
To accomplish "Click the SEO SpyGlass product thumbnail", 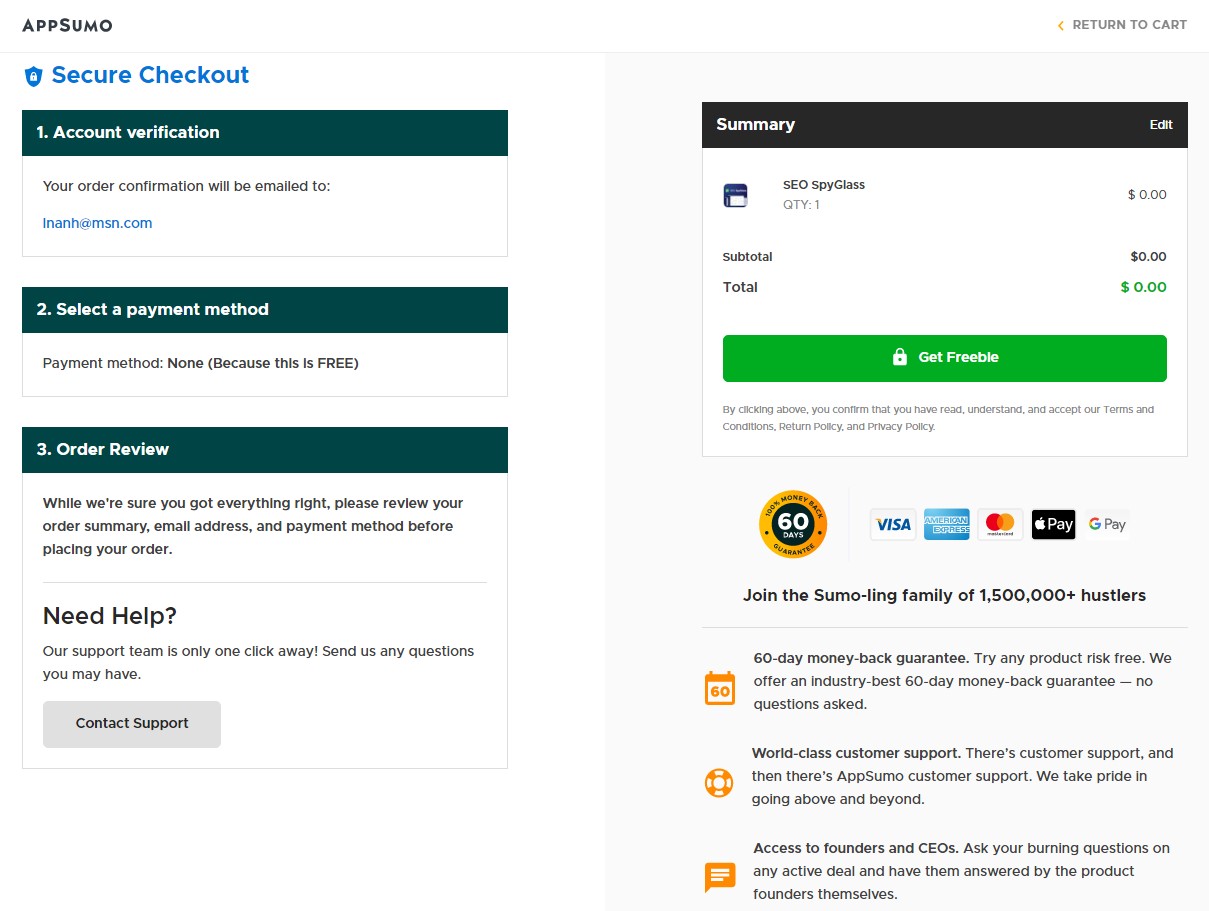I will click(736, 195).
